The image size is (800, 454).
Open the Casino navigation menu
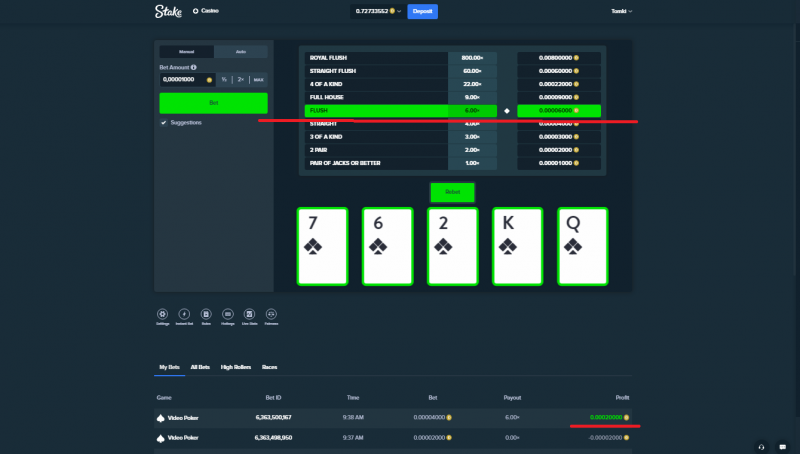point(206,11)
